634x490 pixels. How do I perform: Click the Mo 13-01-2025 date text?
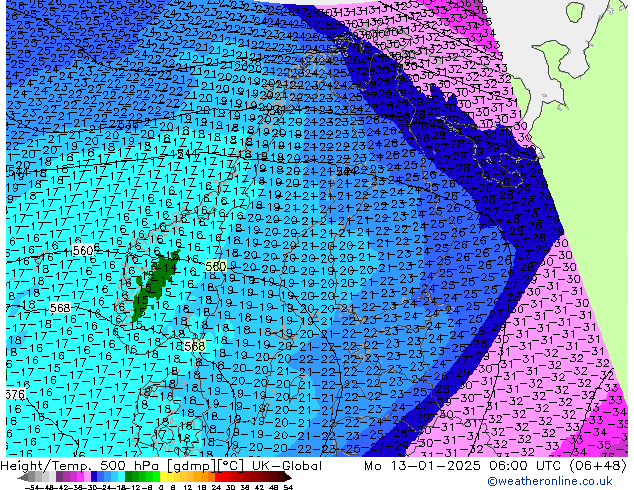tap(422, 466)
